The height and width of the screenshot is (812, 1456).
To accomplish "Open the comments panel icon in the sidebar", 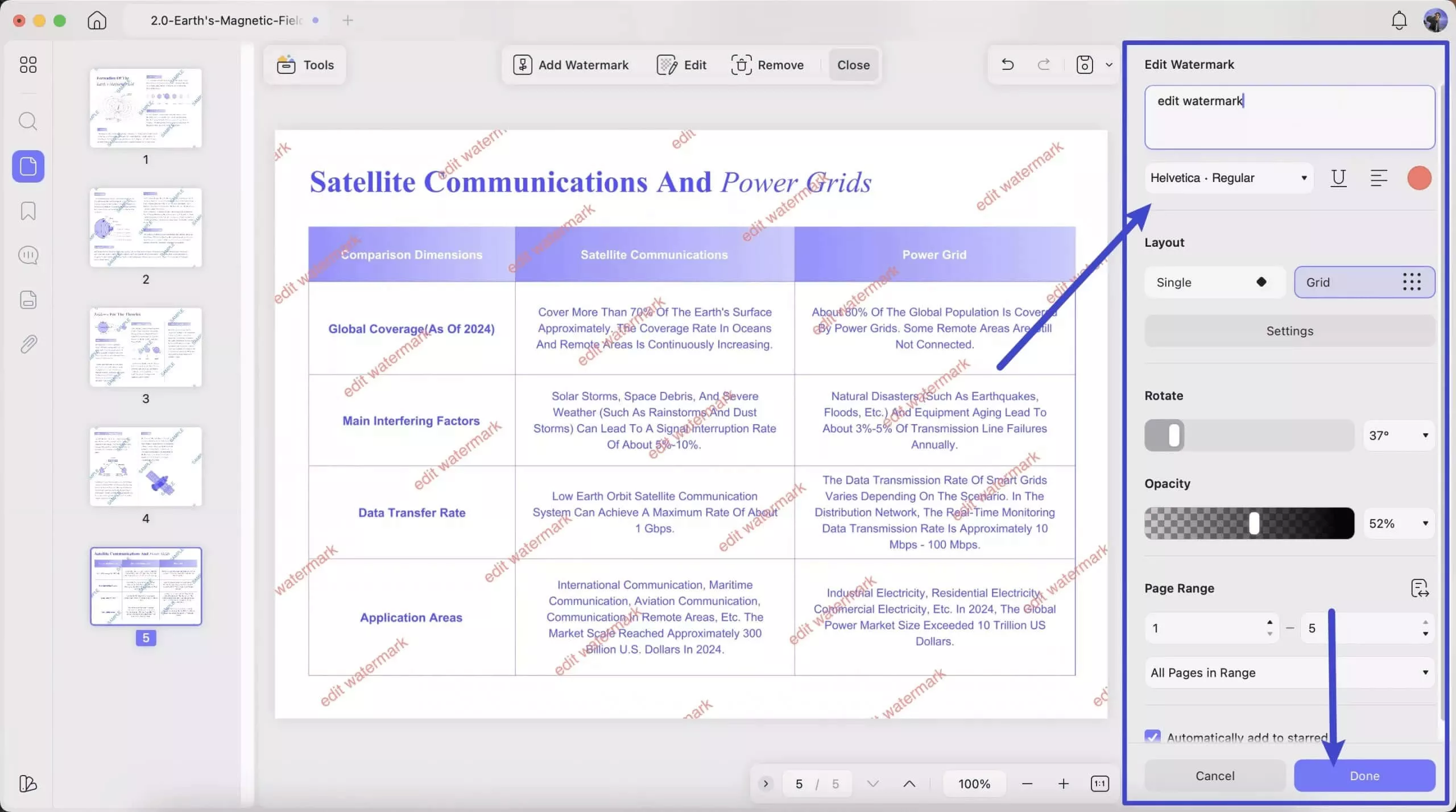I will coord(28,255).
